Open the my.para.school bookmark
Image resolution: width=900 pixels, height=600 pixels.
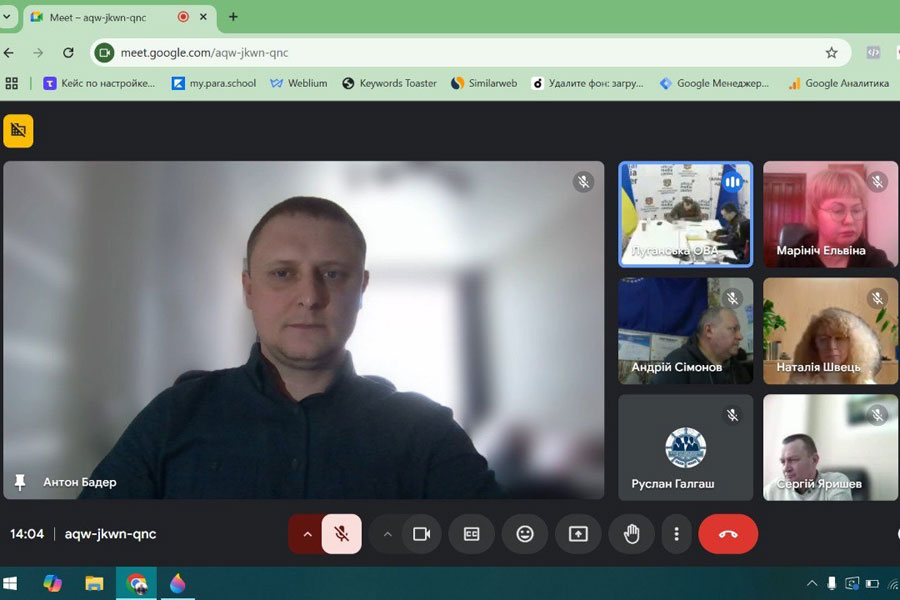(214, 83)
